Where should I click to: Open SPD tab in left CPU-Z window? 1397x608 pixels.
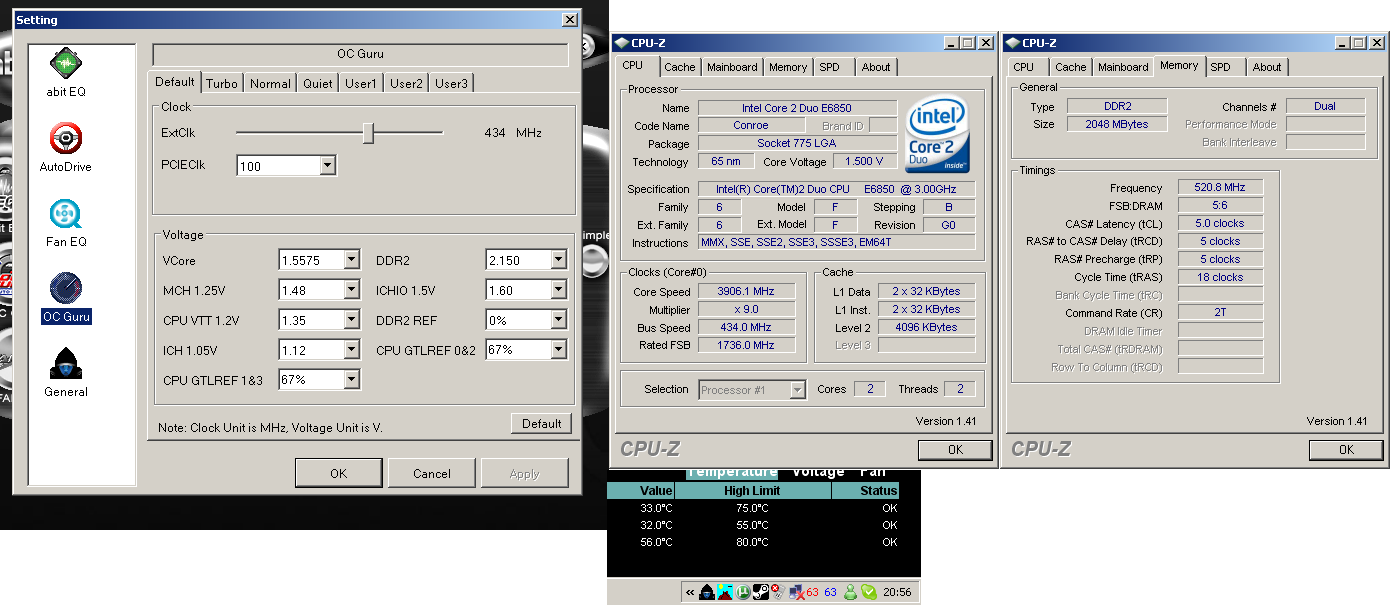[829, 67]
